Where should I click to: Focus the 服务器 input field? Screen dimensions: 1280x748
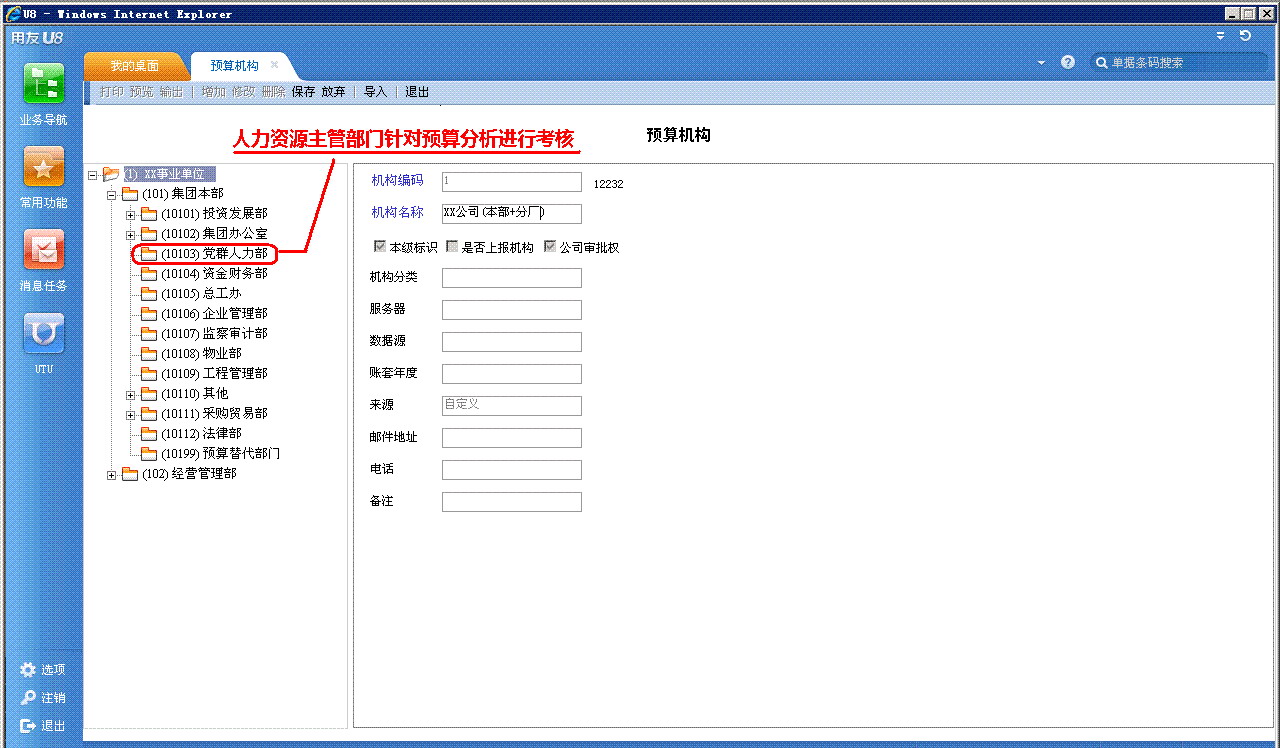click(511, 310)
